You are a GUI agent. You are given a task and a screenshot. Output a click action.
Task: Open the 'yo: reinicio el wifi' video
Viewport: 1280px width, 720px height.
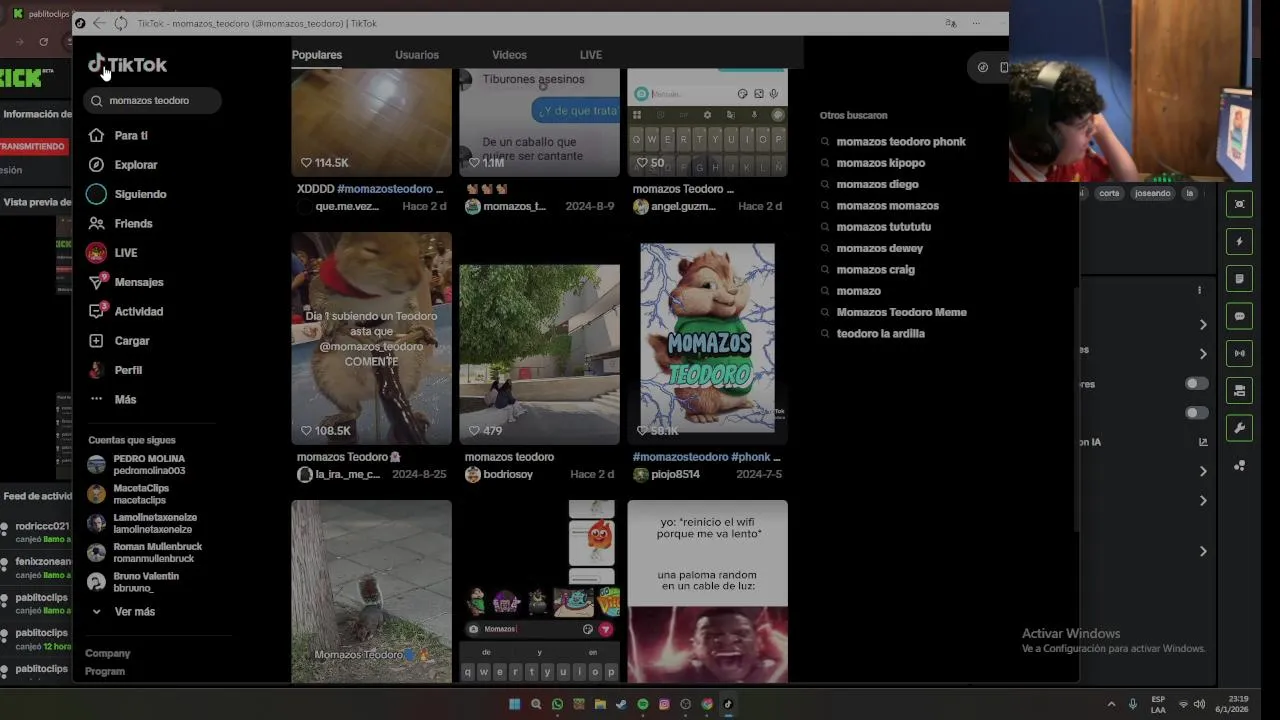coord(708,591)
